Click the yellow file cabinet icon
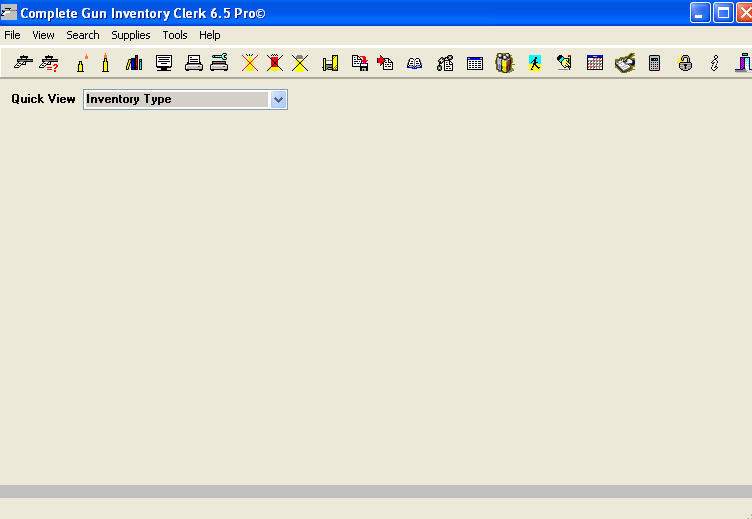 (330, 63)
